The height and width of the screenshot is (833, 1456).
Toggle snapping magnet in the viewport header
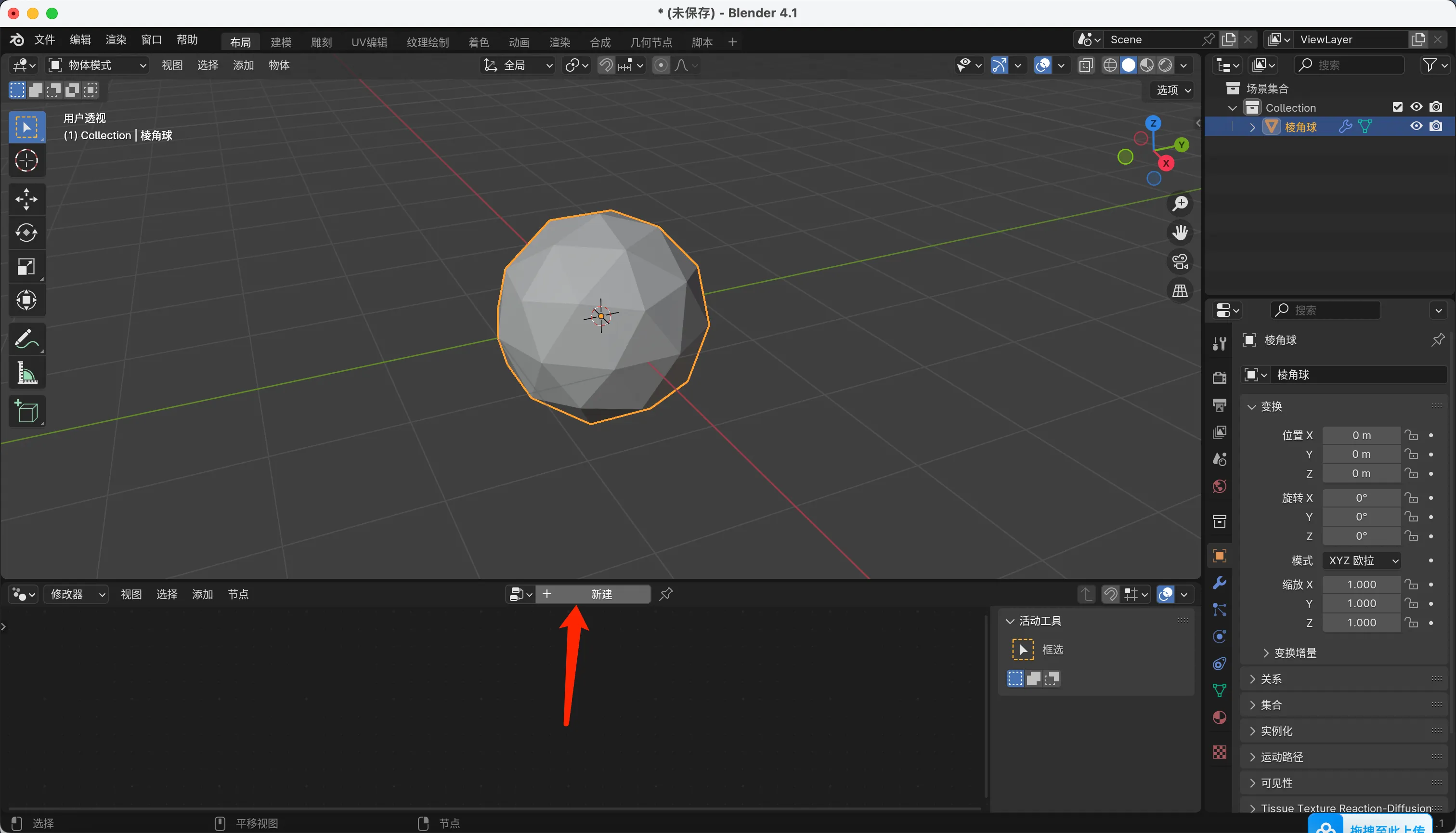[x=606, y=65]
